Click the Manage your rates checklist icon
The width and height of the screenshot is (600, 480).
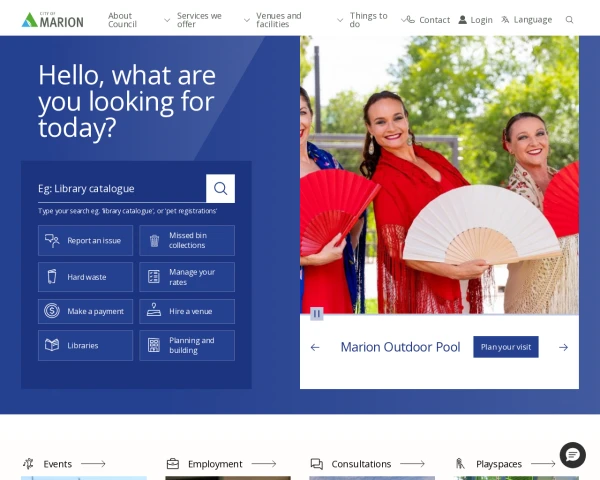pyautogui.click(x=154, y=276)
